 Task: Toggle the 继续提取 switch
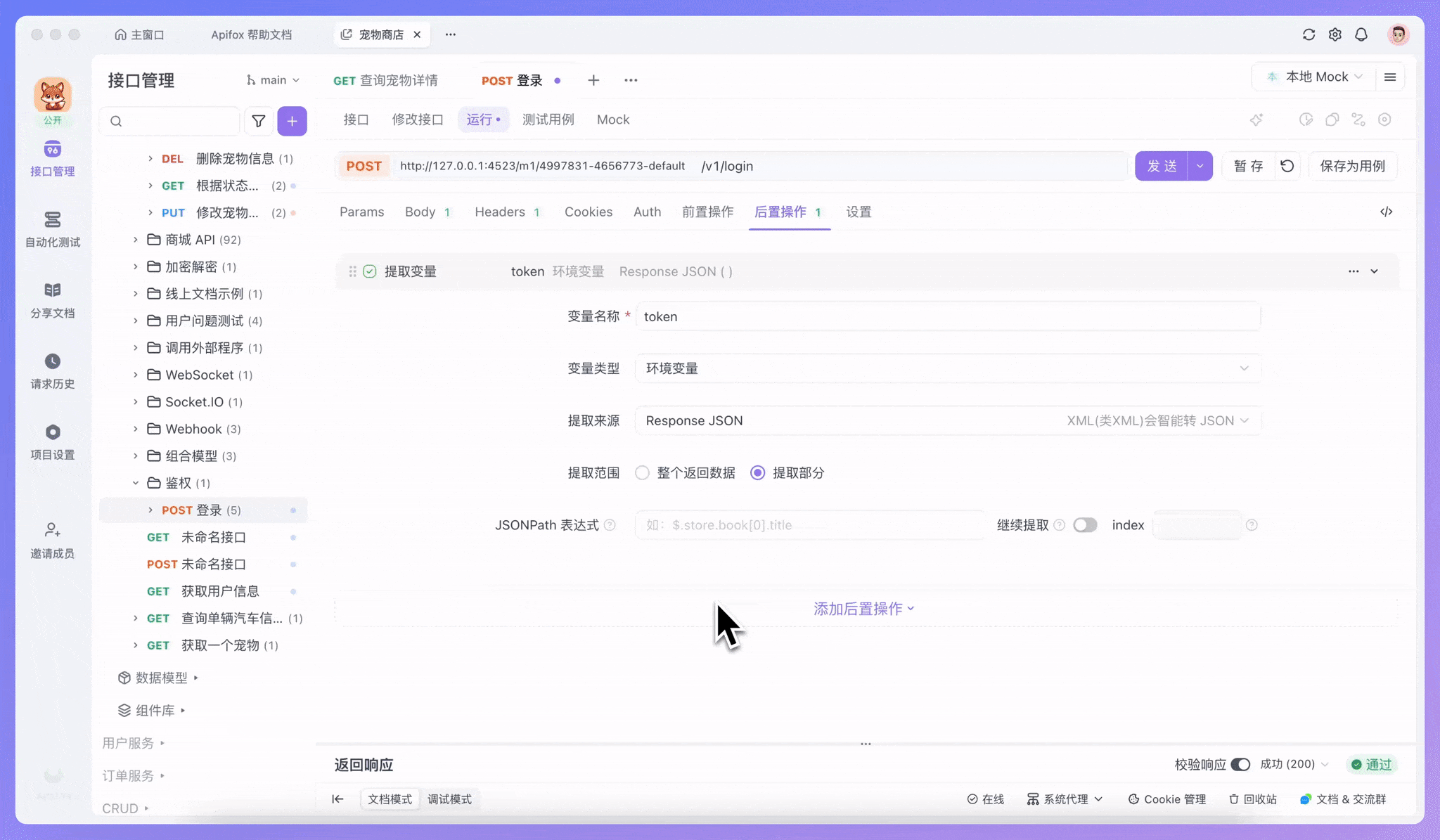[1084, 525]
